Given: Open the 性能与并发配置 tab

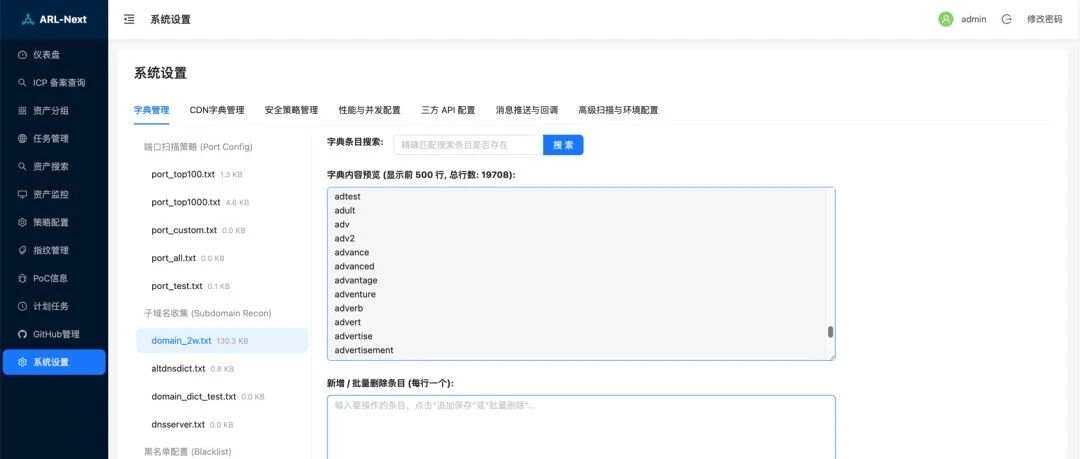Looking at the screenshot, I should coord(370,110).
